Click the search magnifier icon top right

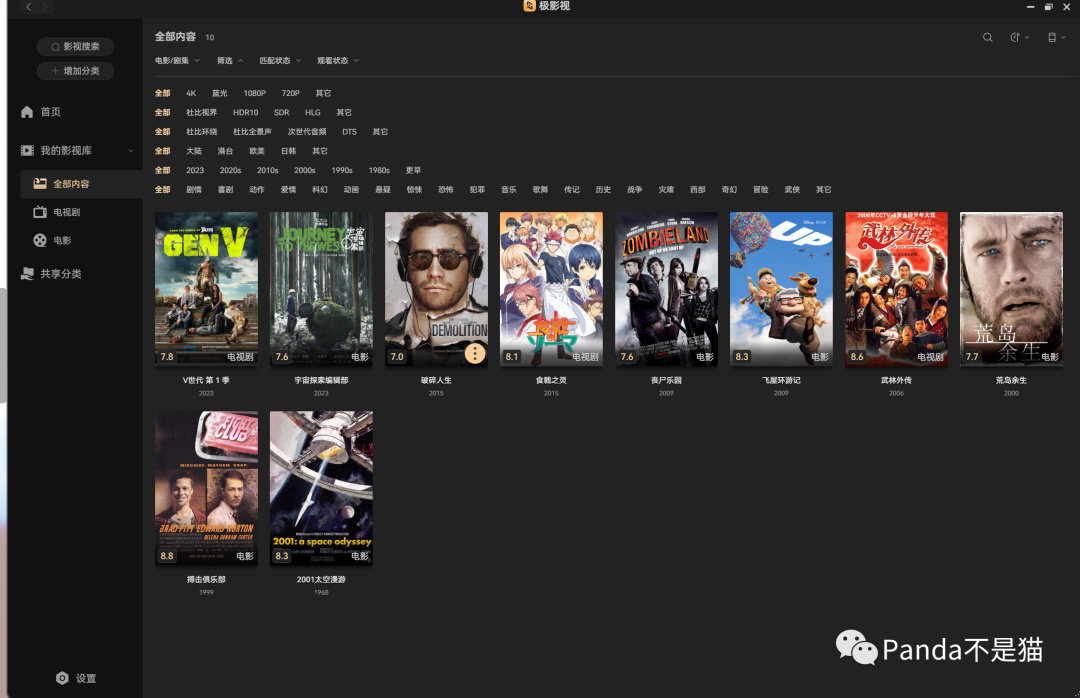point(988,37)
